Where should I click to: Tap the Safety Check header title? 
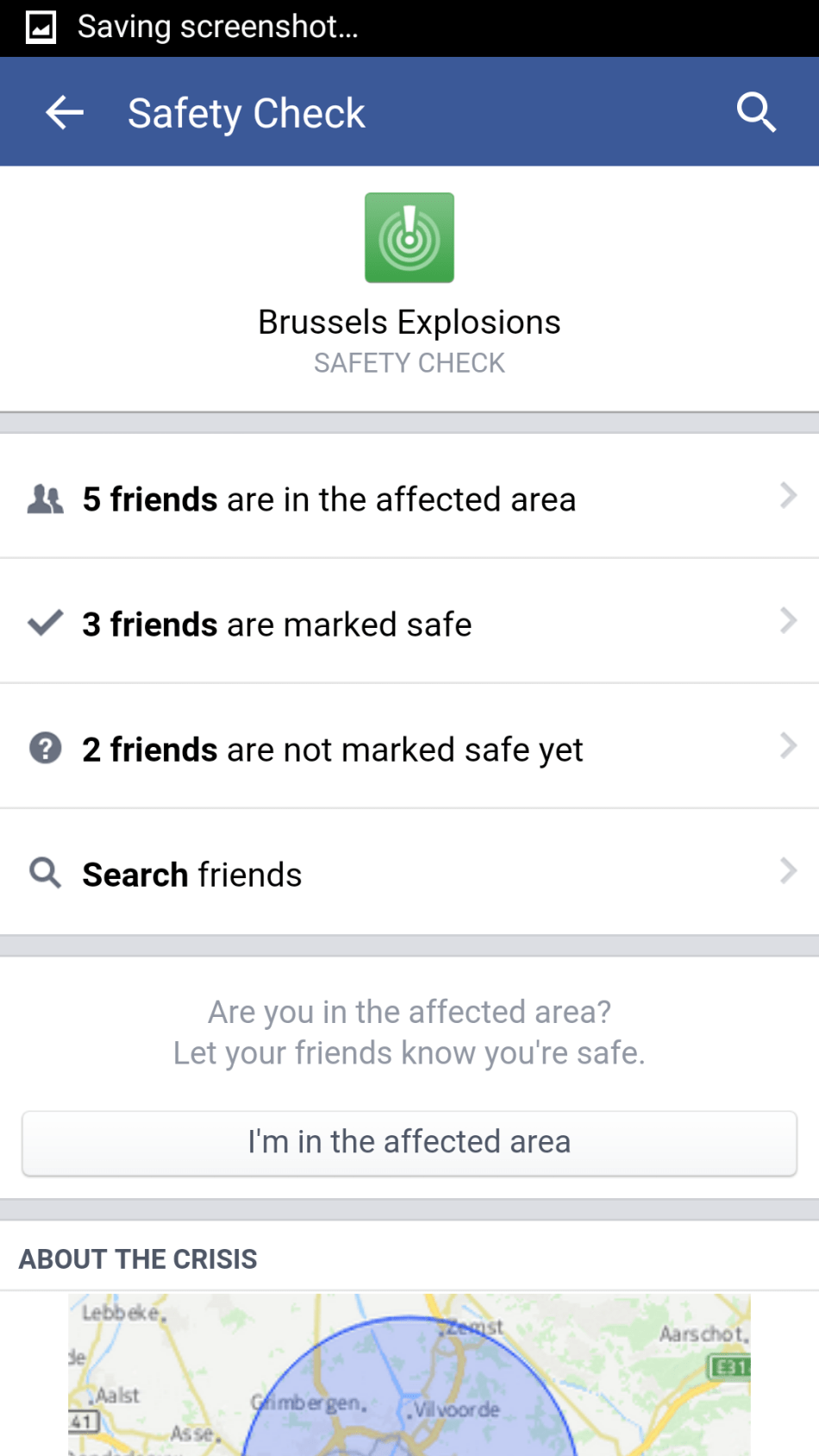pyautogui.click(x=247, y=113)
